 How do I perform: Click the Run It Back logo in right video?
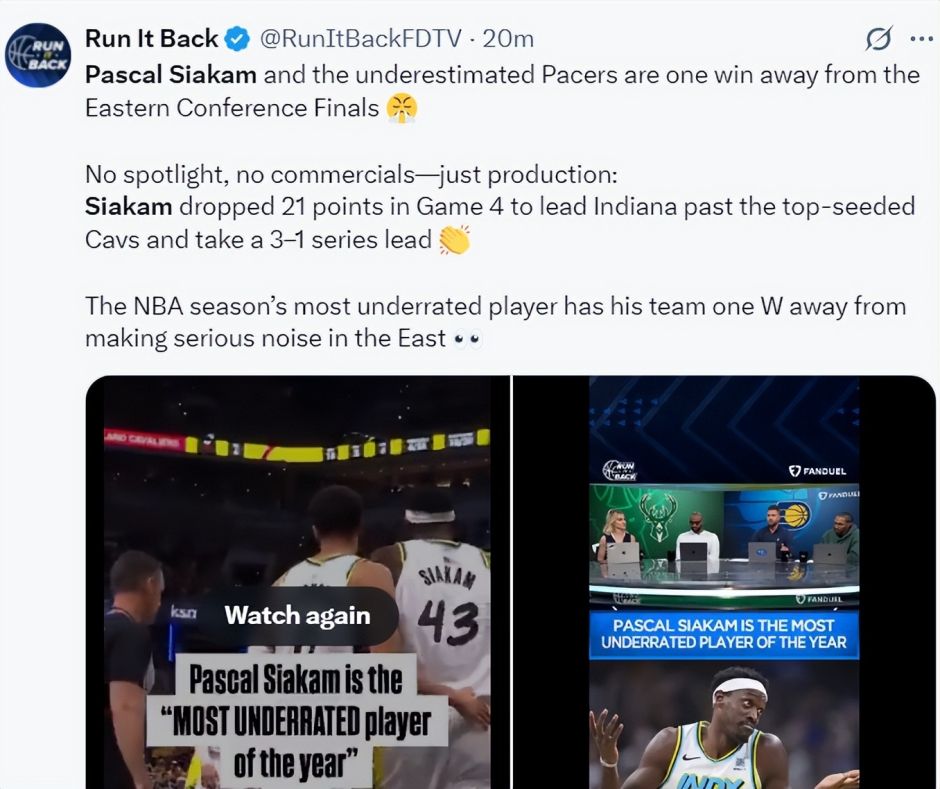[620, 471]
